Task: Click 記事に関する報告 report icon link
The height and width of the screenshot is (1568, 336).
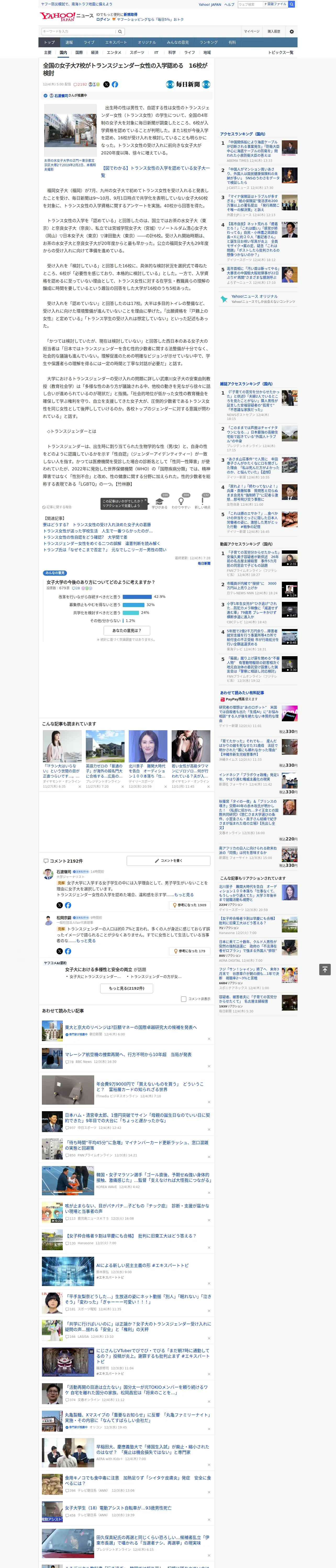Action: tap(57, 506)
